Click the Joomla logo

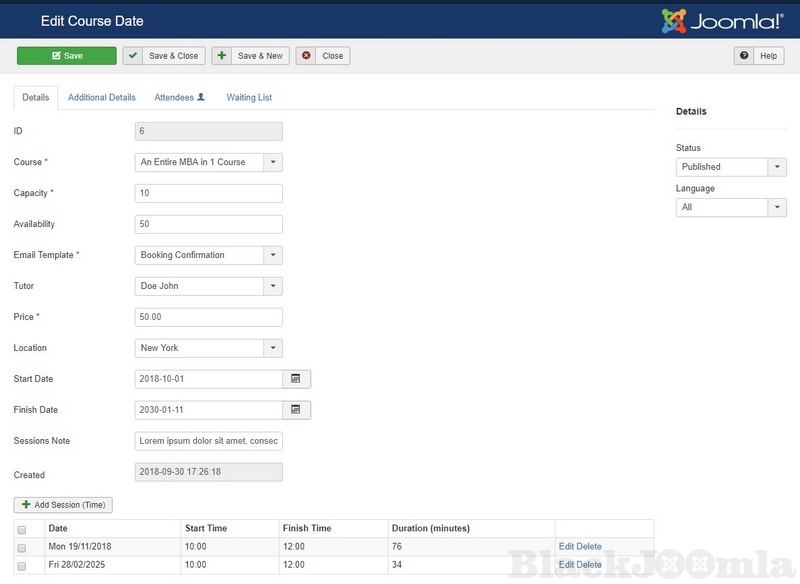[x=722, y=20]
